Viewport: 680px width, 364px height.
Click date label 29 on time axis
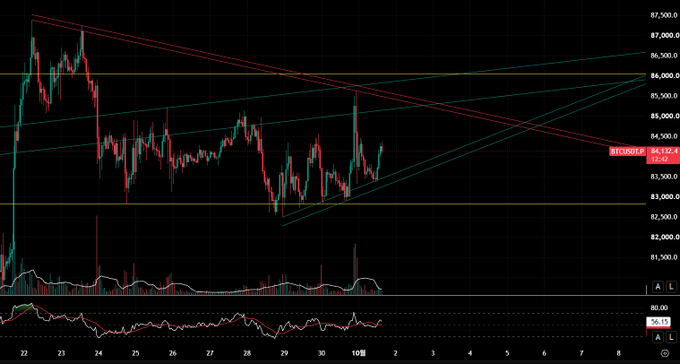[284, 352]
